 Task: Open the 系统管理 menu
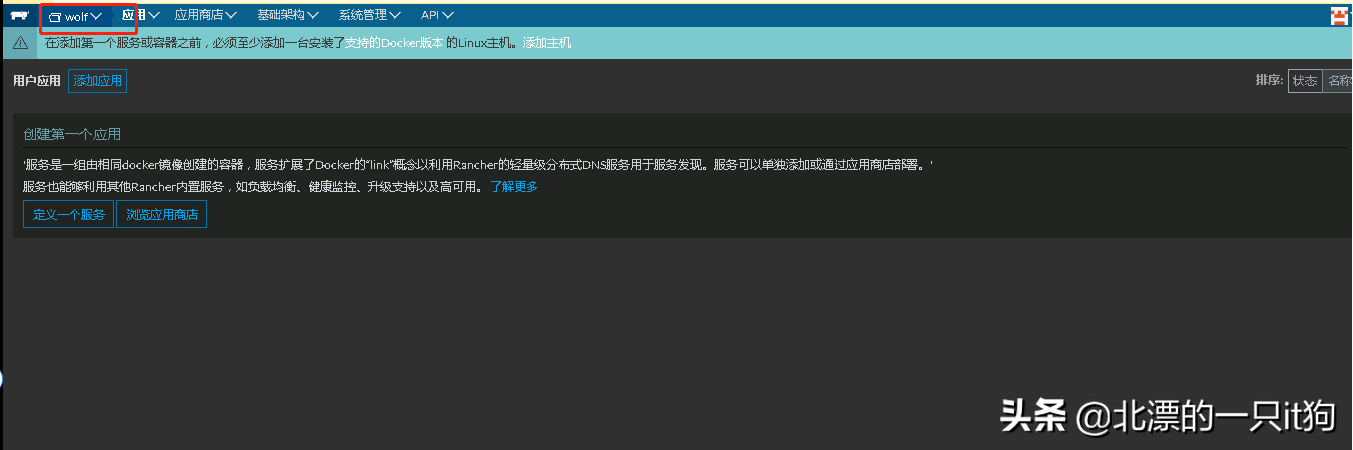[x=369, y=15]
